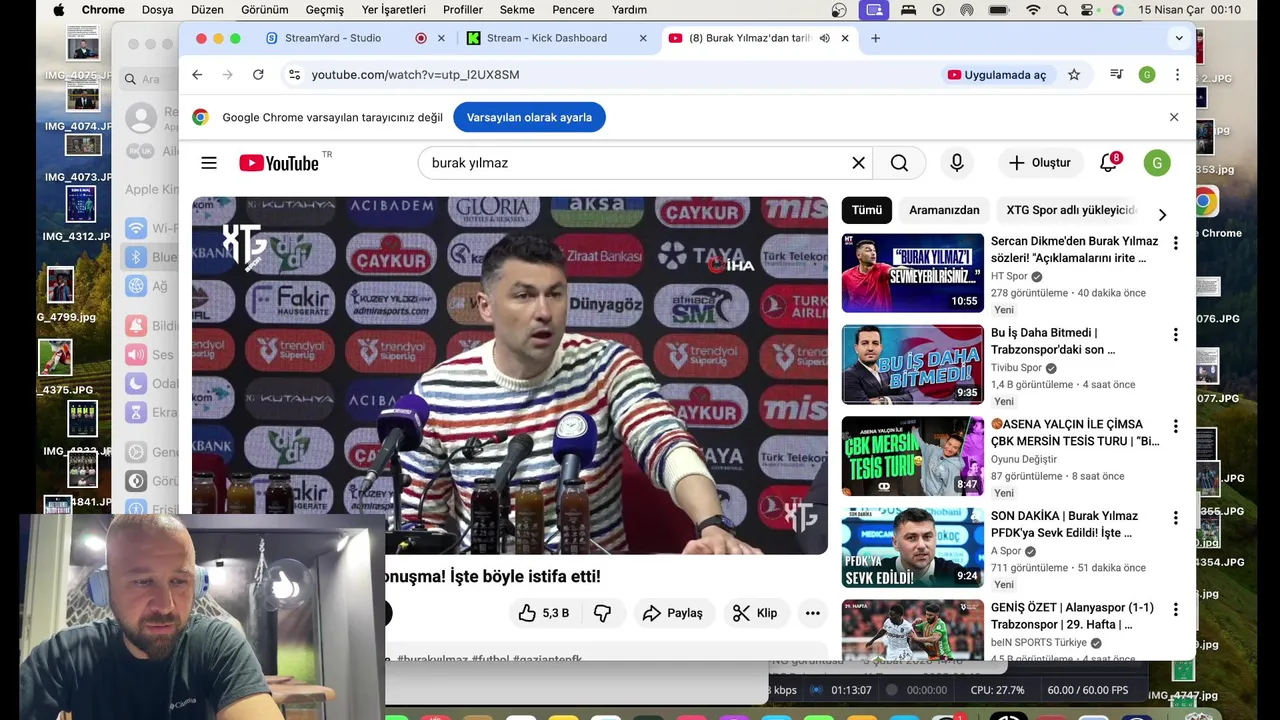Open the Görünüm menu
Screen dimensions: 1280x720
pyautogui.click(x=264, y=10)
